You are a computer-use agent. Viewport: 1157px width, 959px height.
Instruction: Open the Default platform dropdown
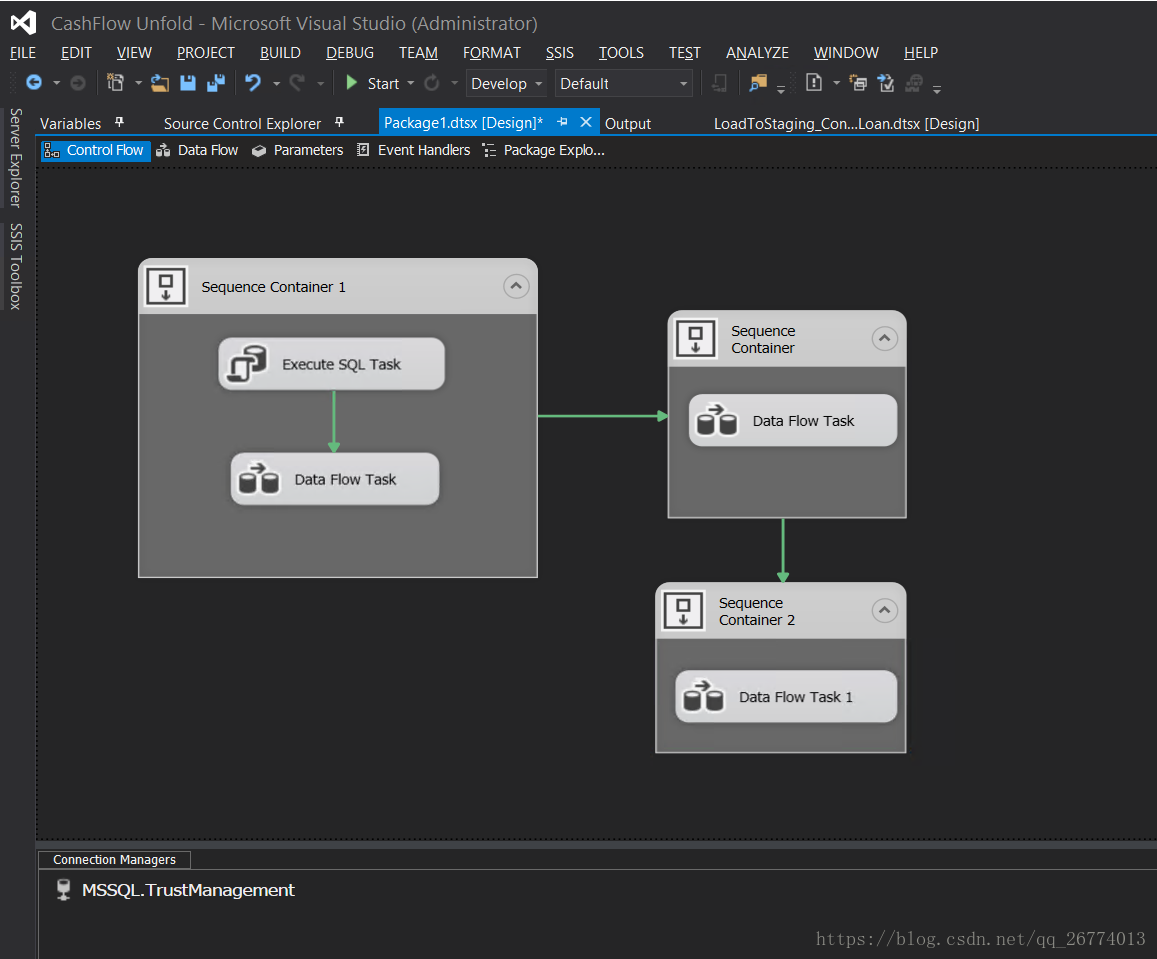click(x=624, y=83)
